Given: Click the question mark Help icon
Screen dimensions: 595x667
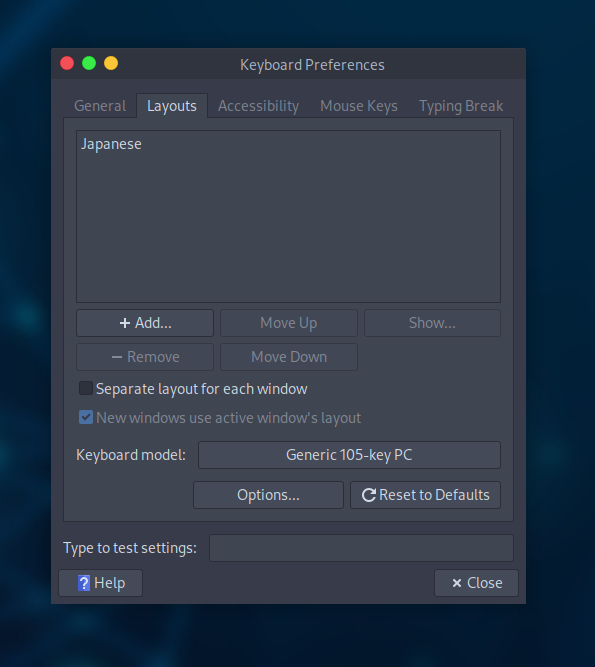Looking at the screenshot, I should 84,583.
